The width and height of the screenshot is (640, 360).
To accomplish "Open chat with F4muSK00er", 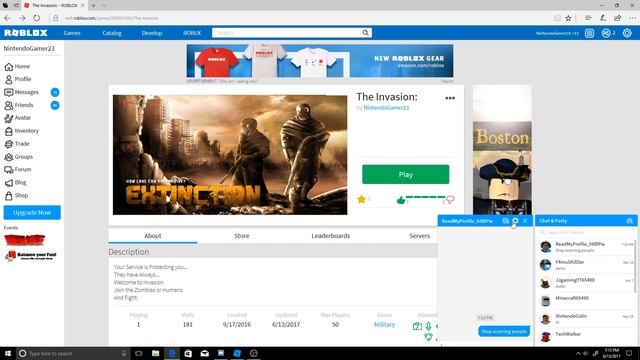I will [x=586, y=264].
